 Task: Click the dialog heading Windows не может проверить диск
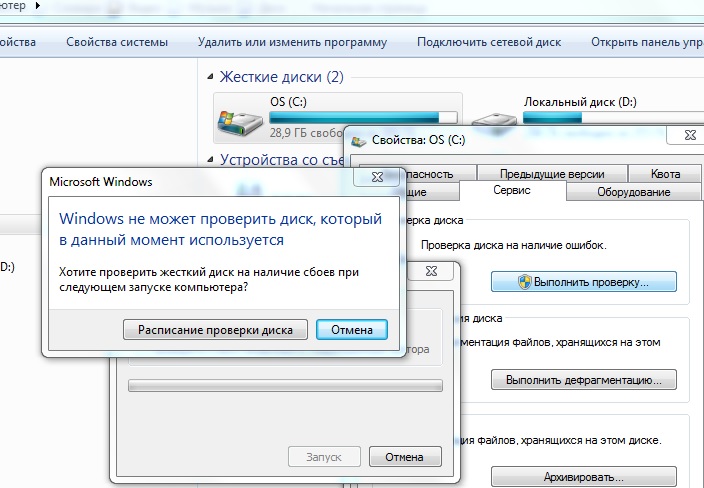pyautogui.click(x=220, y=229)
